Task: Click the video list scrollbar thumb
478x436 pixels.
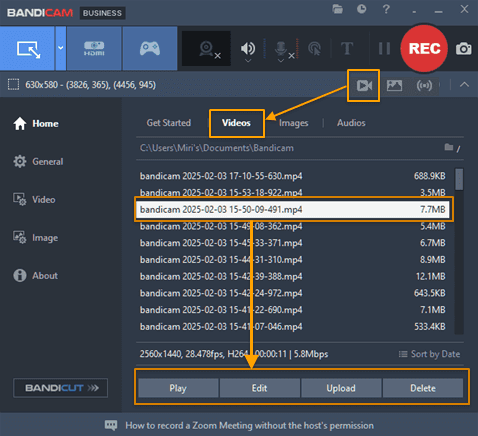Action: (x=459, y=179)
